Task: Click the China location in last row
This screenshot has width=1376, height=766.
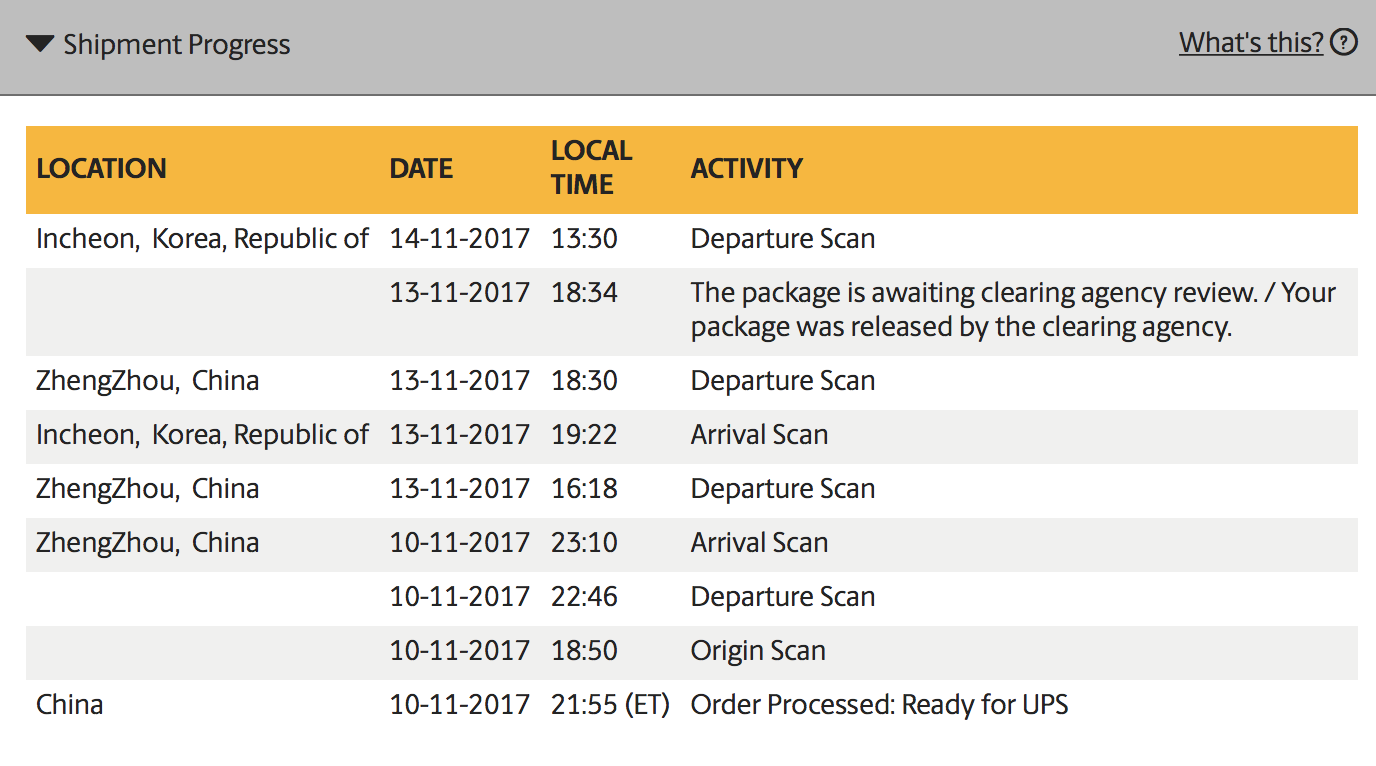Action: [x=70, y=705]
